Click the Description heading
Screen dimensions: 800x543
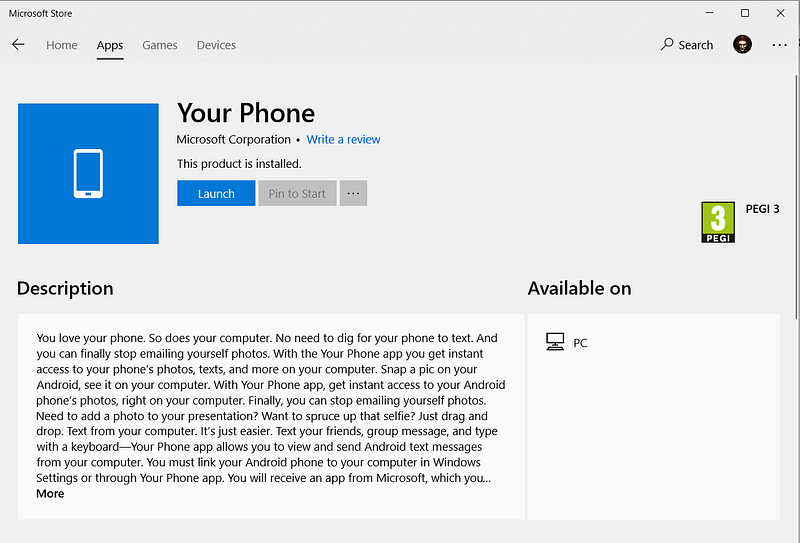click(x=65, y=288)
